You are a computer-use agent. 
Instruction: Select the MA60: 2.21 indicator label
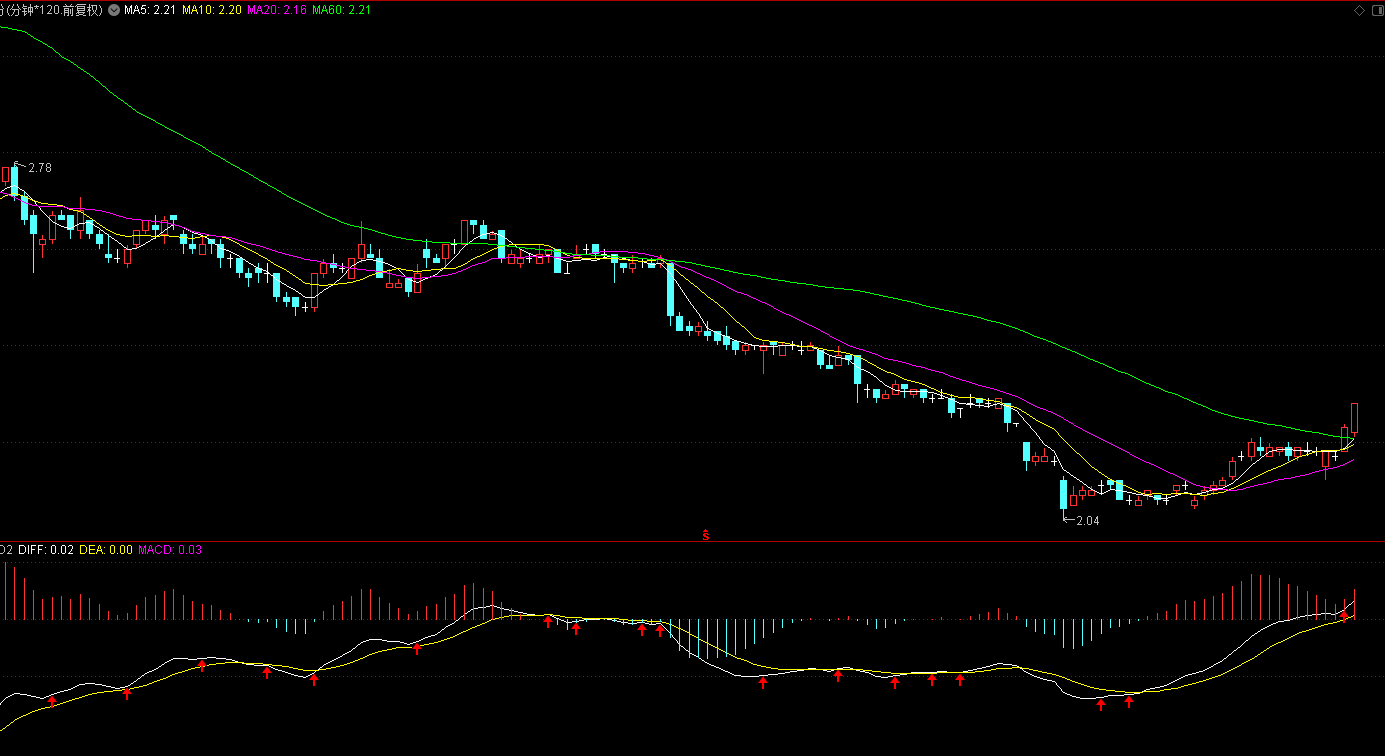point(342,9)
